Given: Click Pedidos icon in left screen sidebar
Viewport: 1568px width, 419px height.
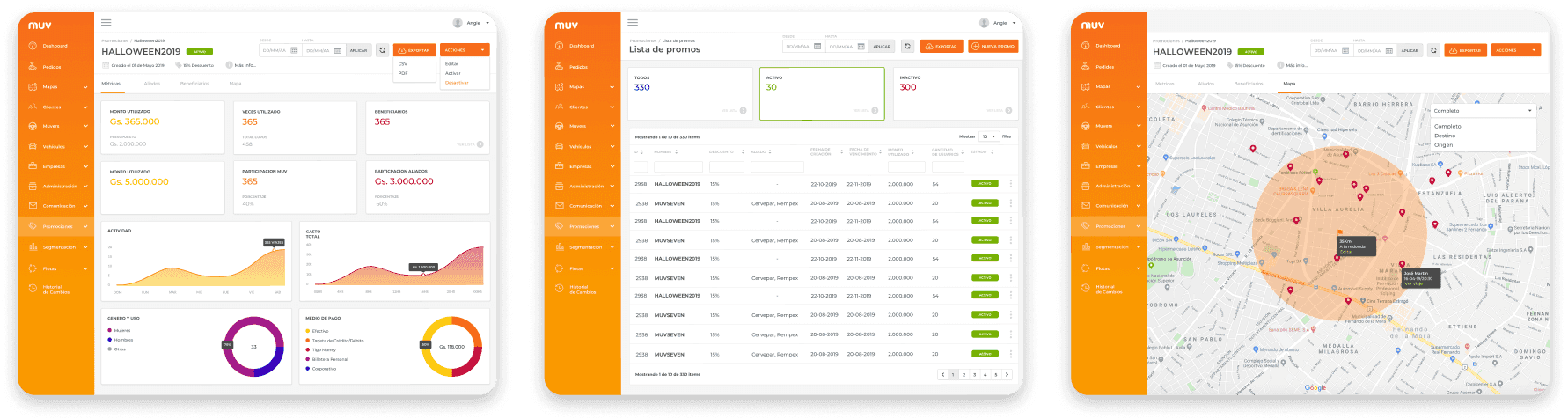Looking at the screenshot, I should pyautogui.click(x=33, y=67).
